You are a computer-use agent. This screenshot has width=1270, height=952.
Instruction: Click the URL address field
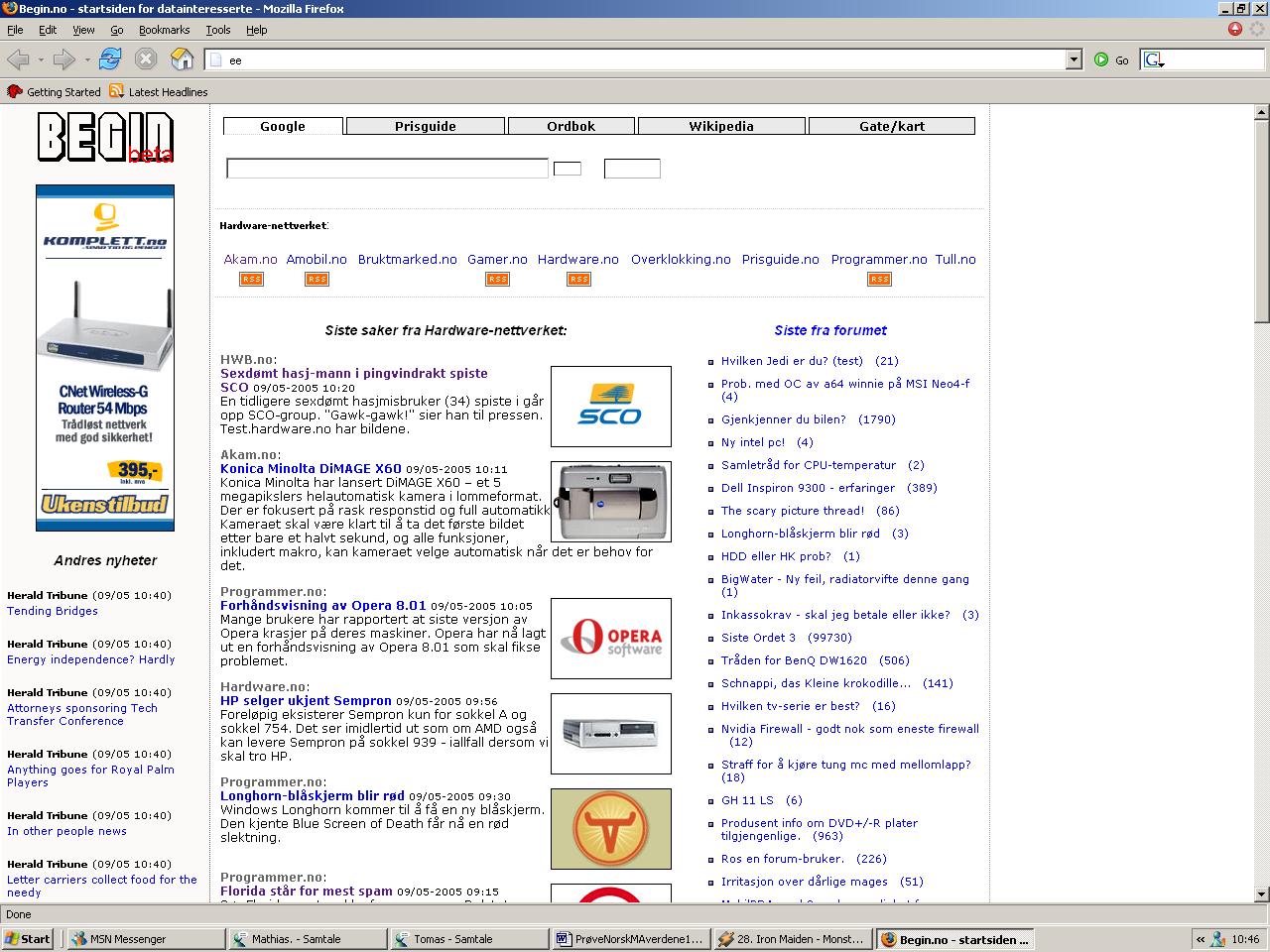click(x=645, y=59)
